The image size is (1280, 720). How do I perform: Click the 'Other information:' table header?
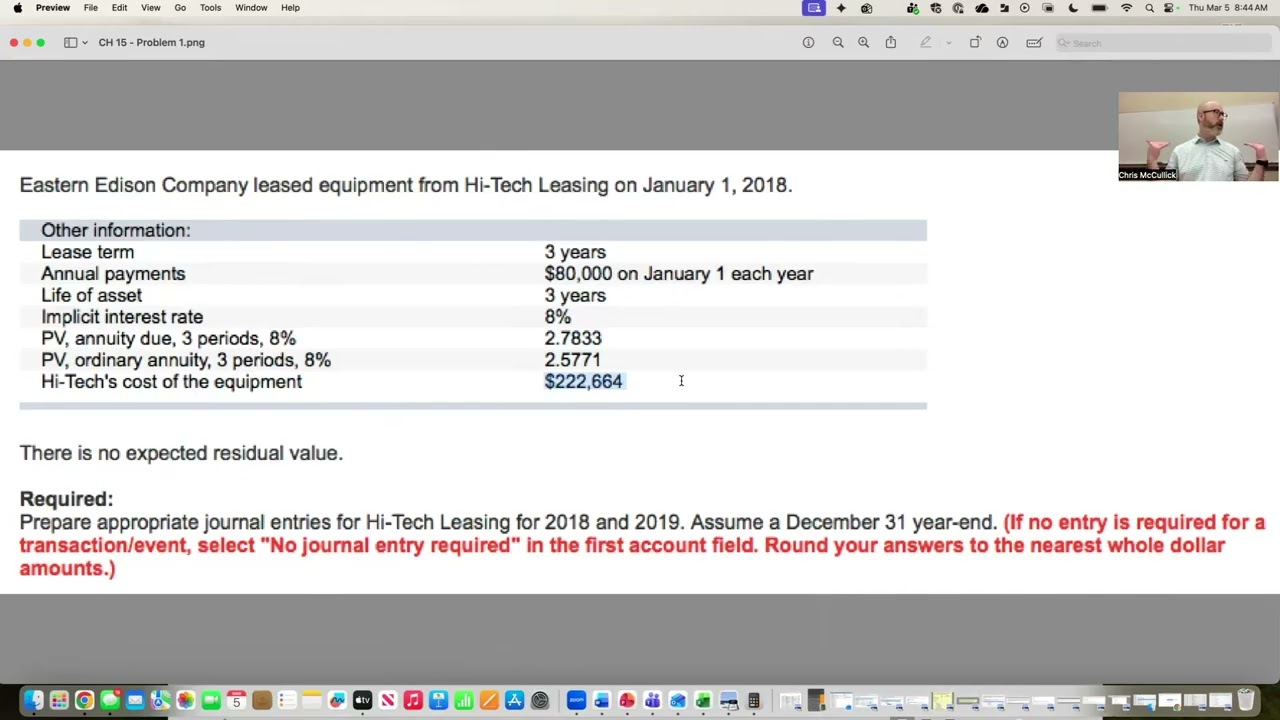tap(115, 230)
